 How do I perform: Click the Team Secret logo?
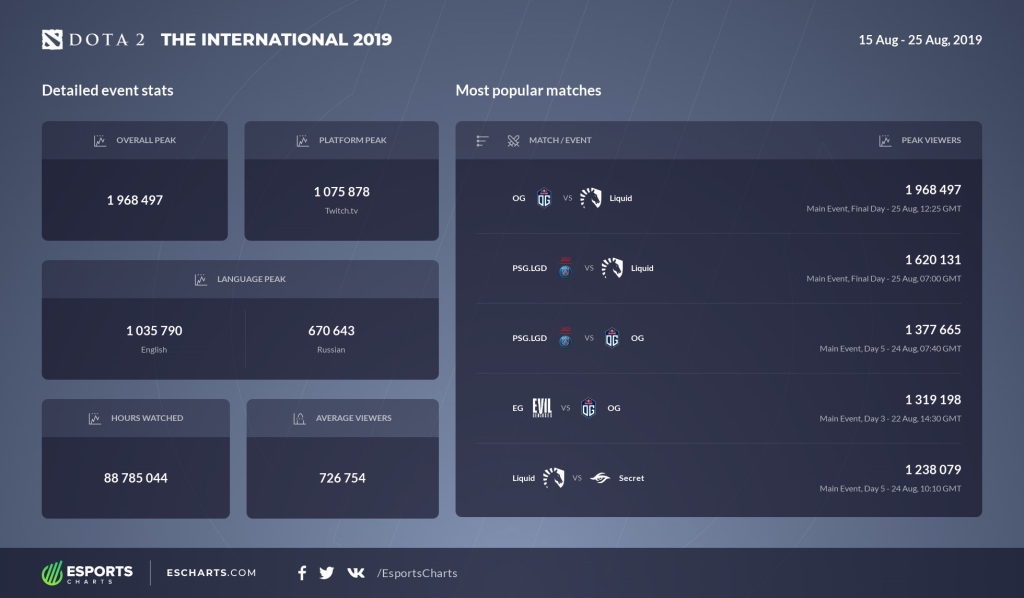[x=600, y=479]
